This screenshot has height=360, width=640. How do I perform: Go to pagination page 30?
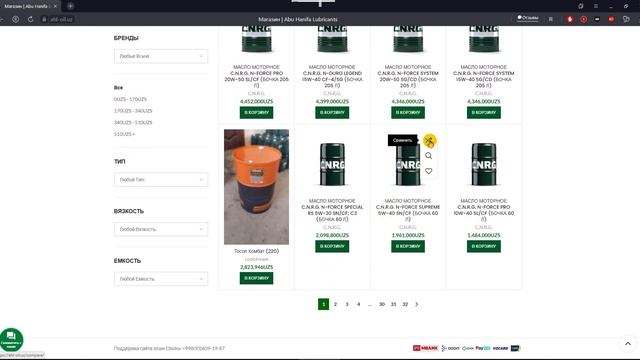tap(382, 304)
